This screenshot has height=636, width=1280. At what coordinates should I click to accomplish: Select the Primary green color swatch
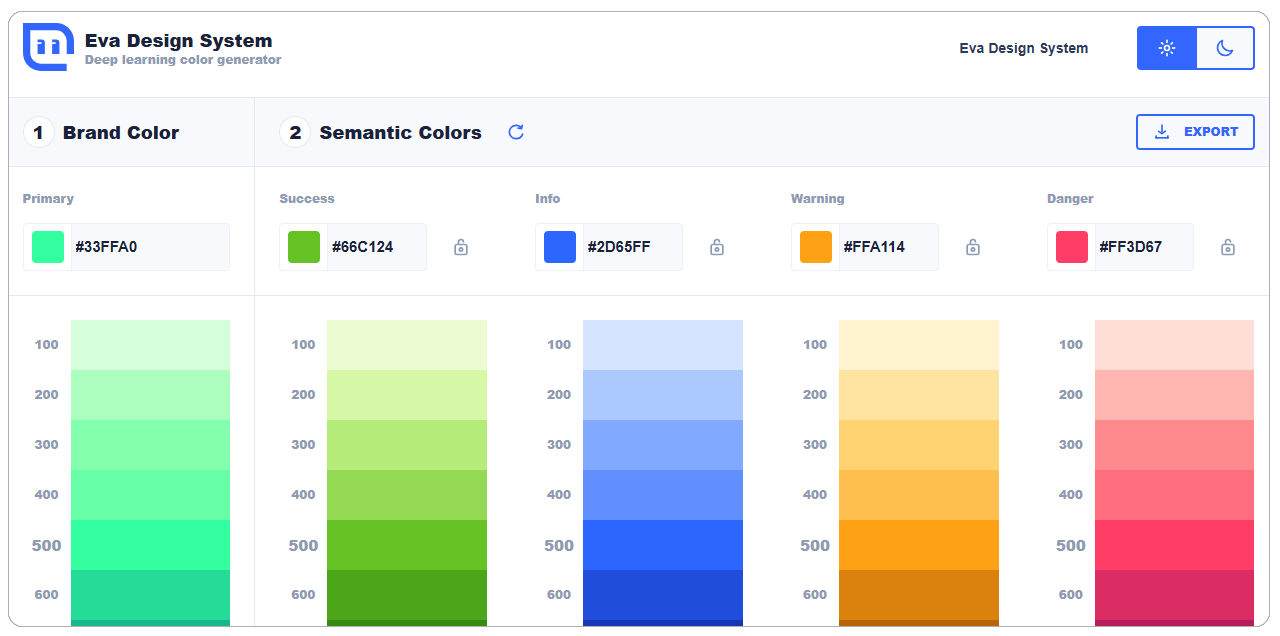click(47, 246)
